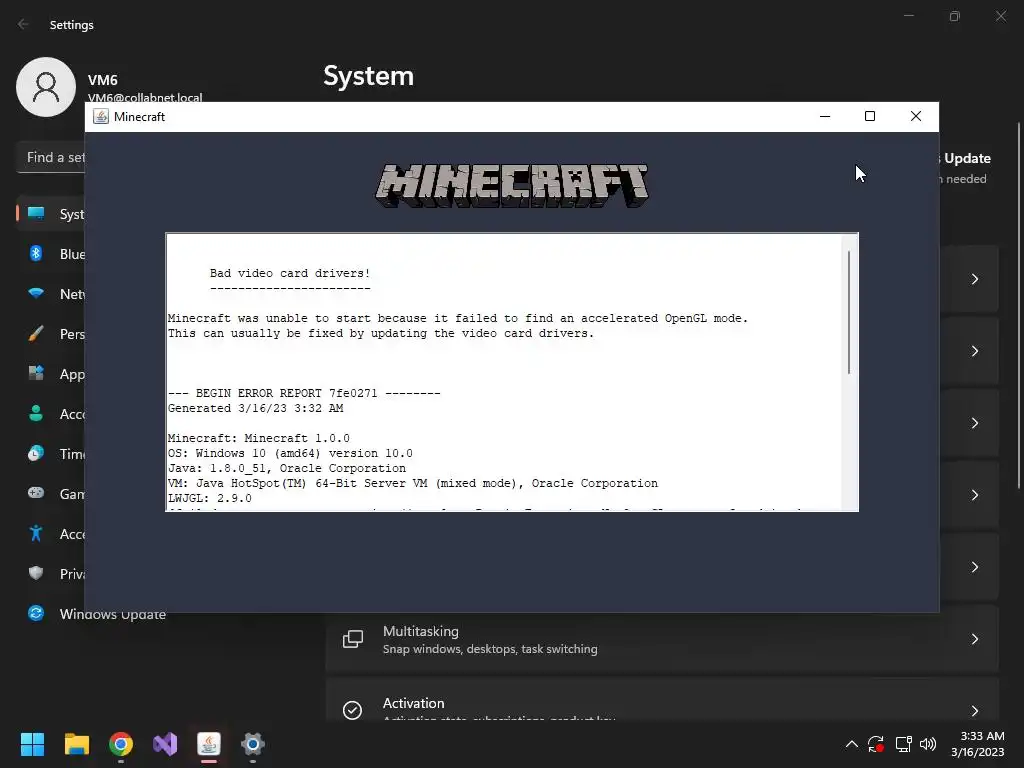Click the 'BEGIN ERROR REPORT 7fe0271' line

tap(304, 393)
